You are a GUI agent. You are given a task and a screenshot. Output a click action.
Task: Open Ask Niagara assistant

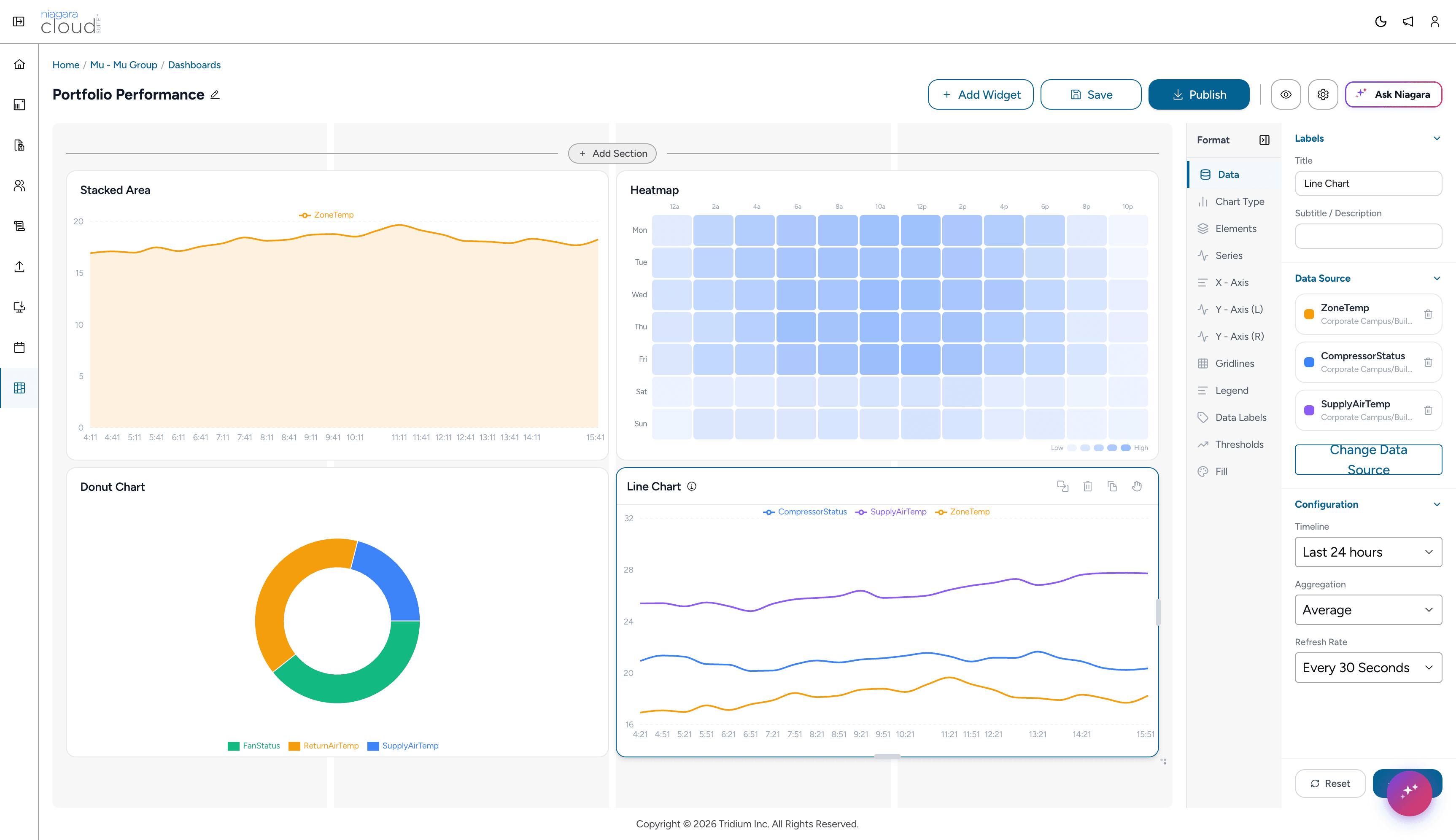(1394, 94)
